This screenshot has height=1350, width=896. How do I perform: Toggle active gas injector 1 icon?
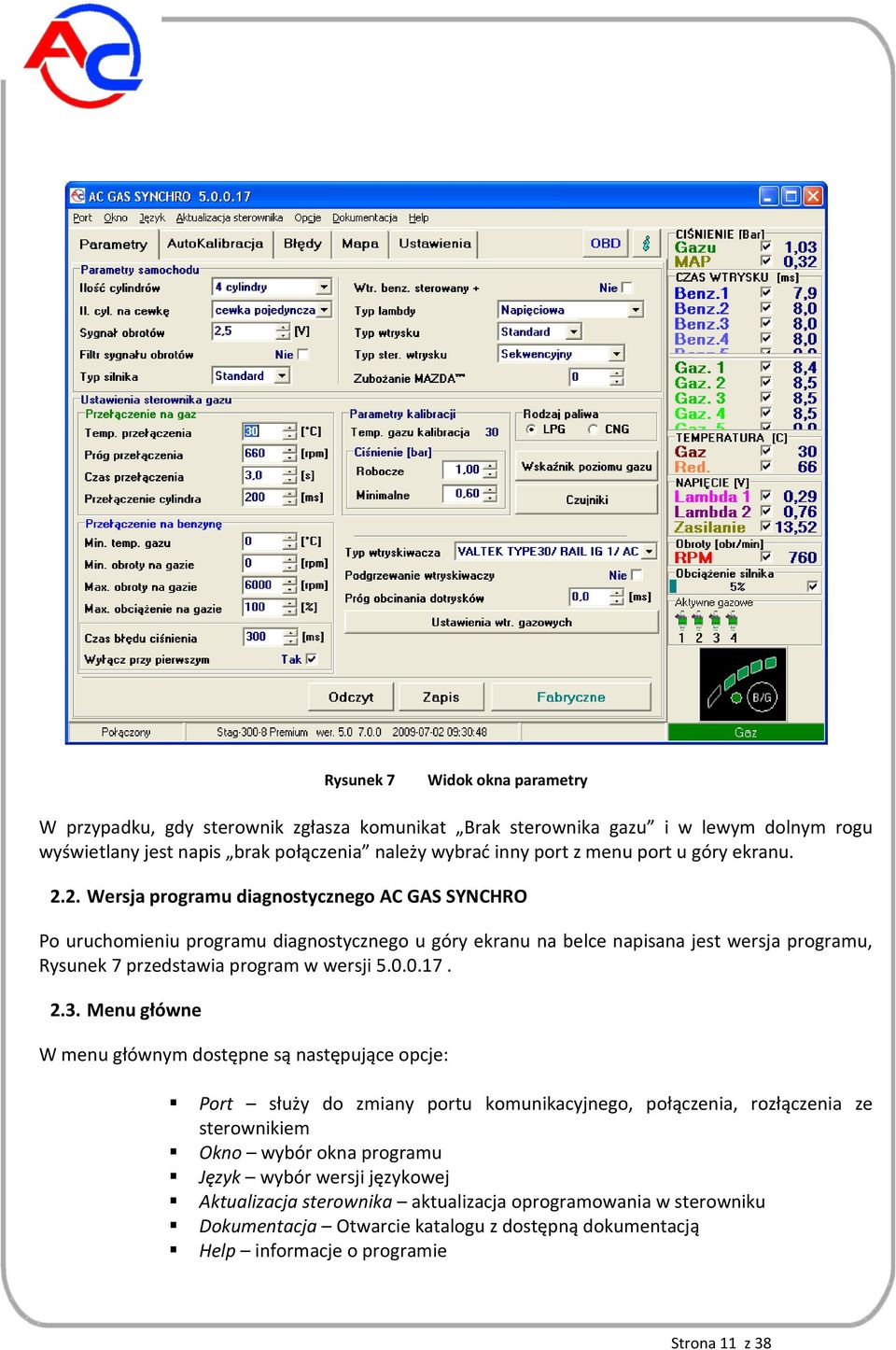(x=681, y=621)
